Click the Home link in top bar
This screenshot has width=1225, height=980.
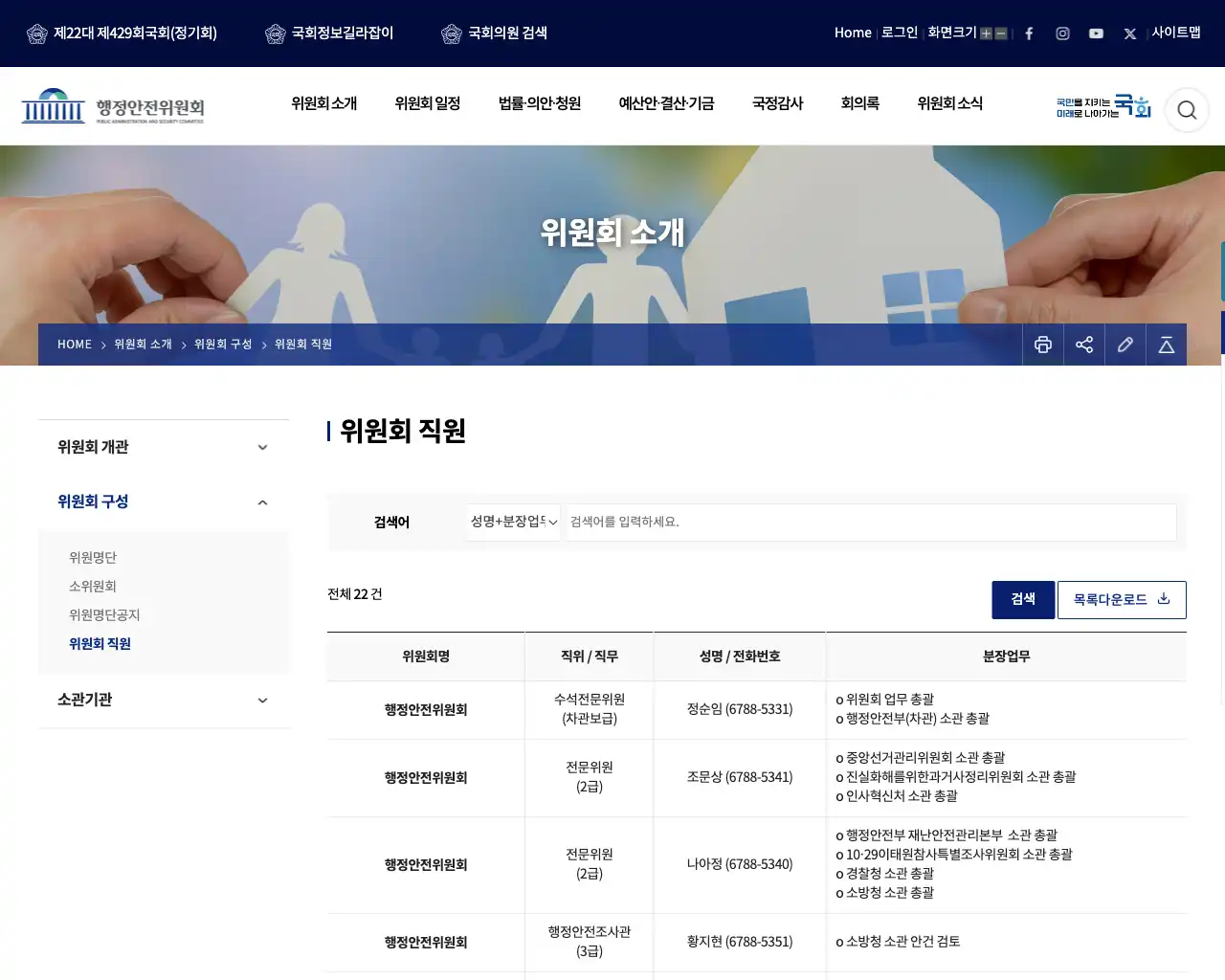(853, 33)
